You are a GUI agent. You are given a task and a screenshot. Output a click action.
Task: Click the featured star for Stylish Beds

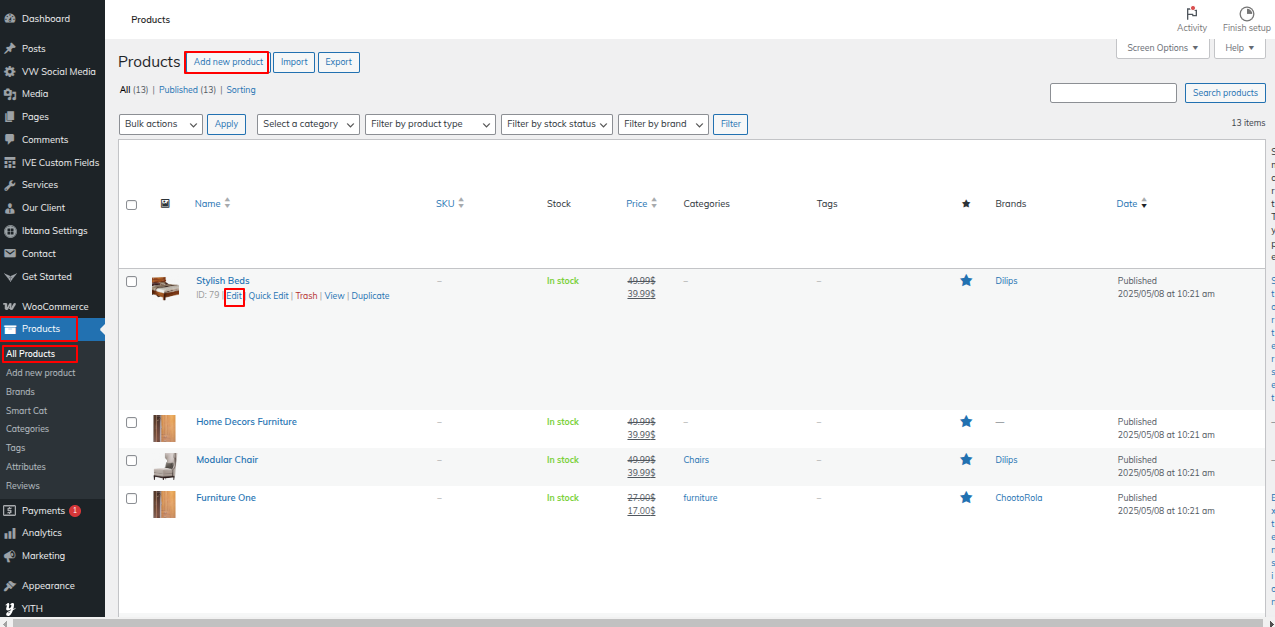pyautogui.click(x=966, y=281)
